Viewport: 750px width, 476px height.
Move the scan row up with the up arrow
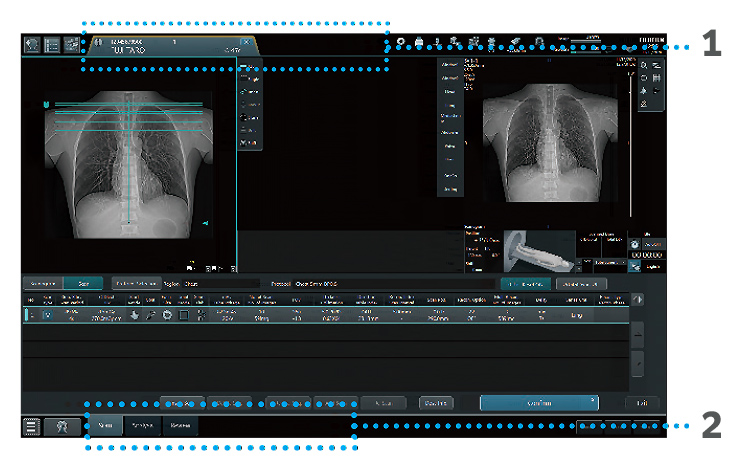pyautogui.click(x=638, y=335)
